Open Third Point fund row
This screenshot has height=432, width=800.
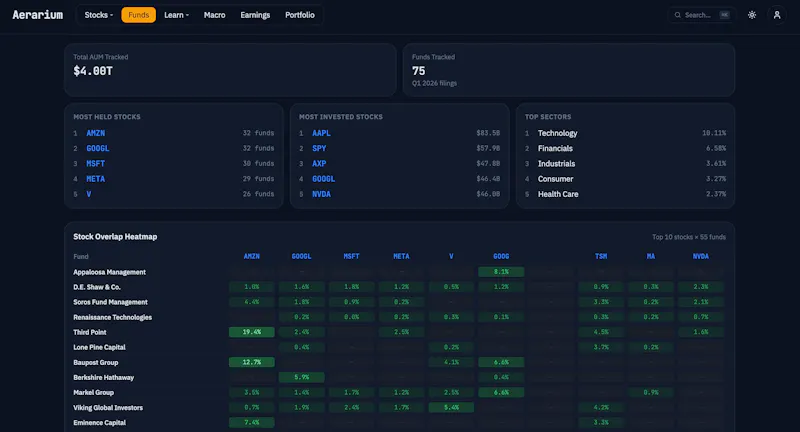click(90, 333)
